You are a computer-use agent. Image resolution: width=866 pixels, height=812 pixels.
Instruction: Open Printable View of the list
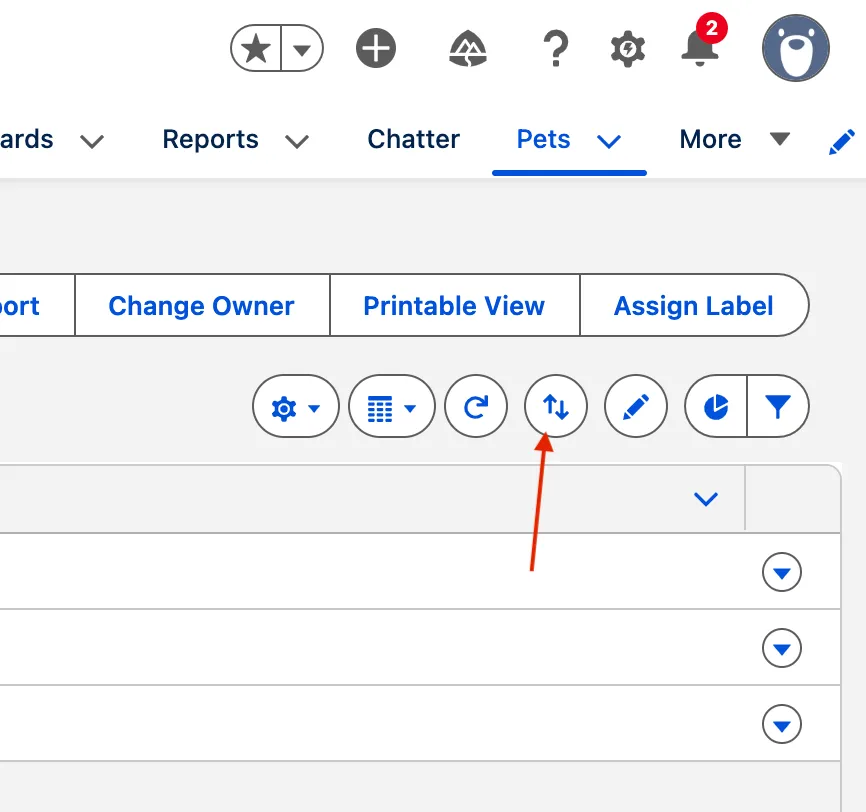tap(453, 305)
